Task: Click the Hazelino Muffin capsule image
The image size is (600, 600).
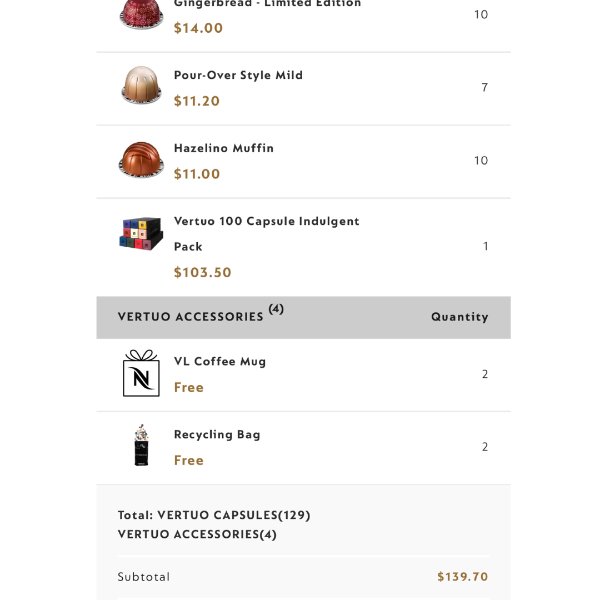Action: point(141,159)
